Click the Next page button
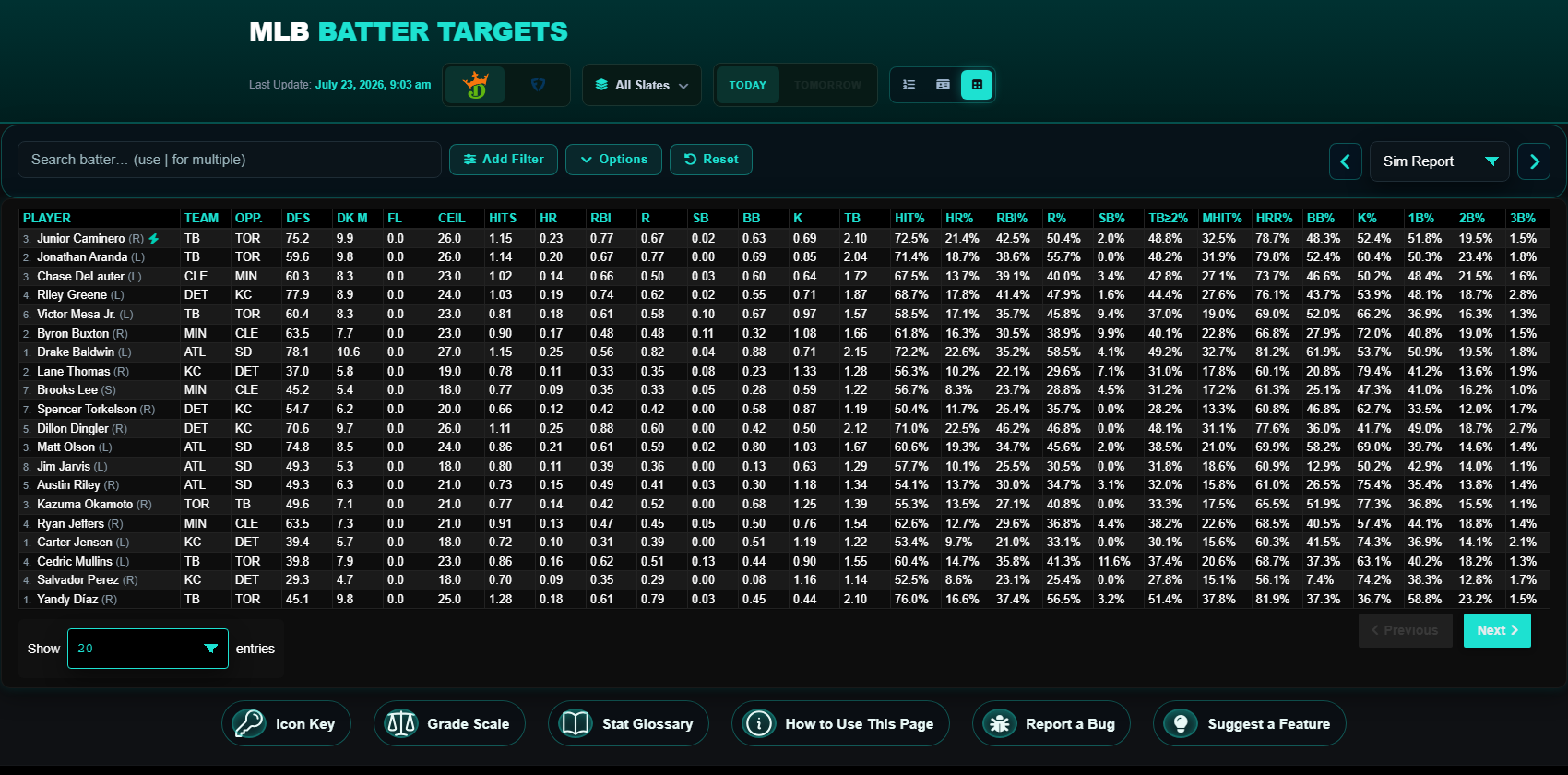The image size is (1568, 775). (1496, 630)
